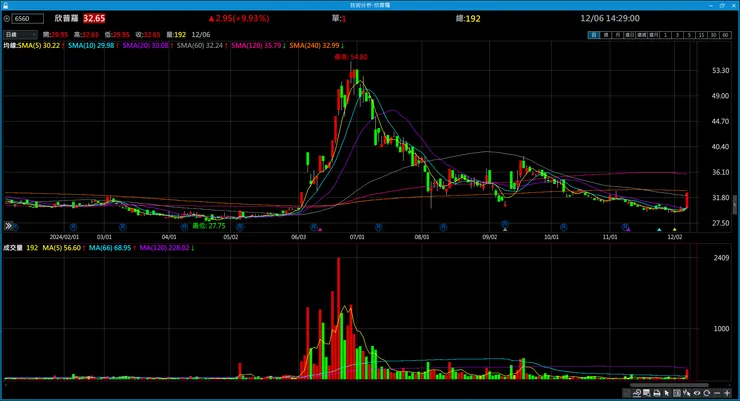The width and height of the screenshot is (740, 401).
Task: Click the Y-axis cursor tool icon
Action: [687, 393]
